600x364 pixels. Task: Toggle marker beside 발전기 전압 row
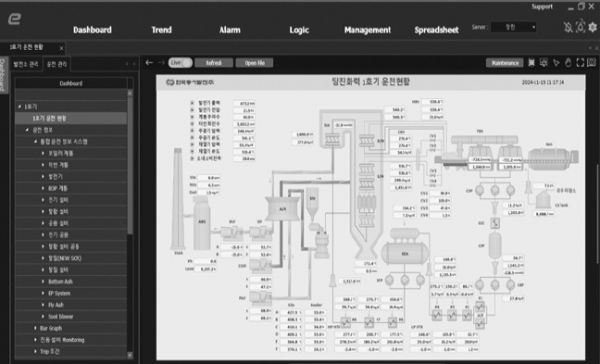192,110
